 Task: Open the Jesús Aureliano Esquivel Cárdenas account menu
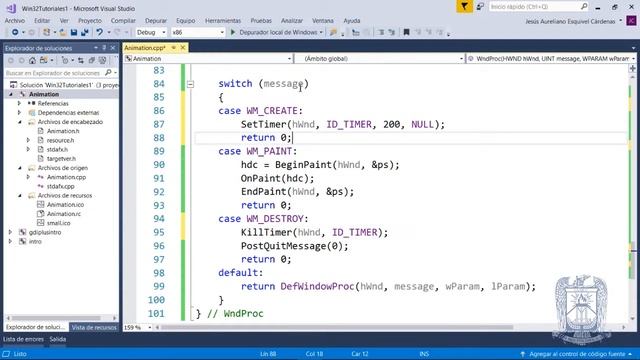point(573,21)
